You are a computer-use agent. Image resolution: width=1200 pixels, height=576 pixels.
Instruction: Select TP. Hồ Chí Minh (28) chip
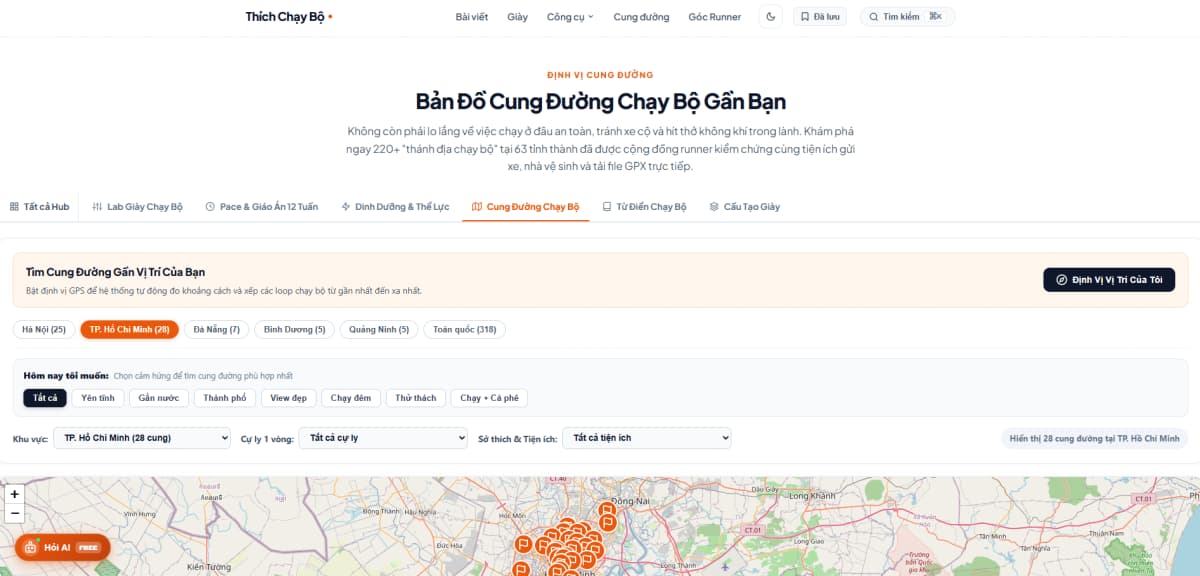tap(129, 329)
